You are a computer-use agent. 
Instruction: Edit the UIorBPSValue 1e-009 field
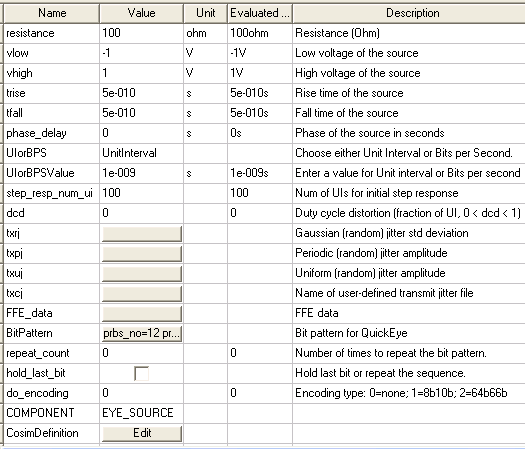[x=141, y=173]
